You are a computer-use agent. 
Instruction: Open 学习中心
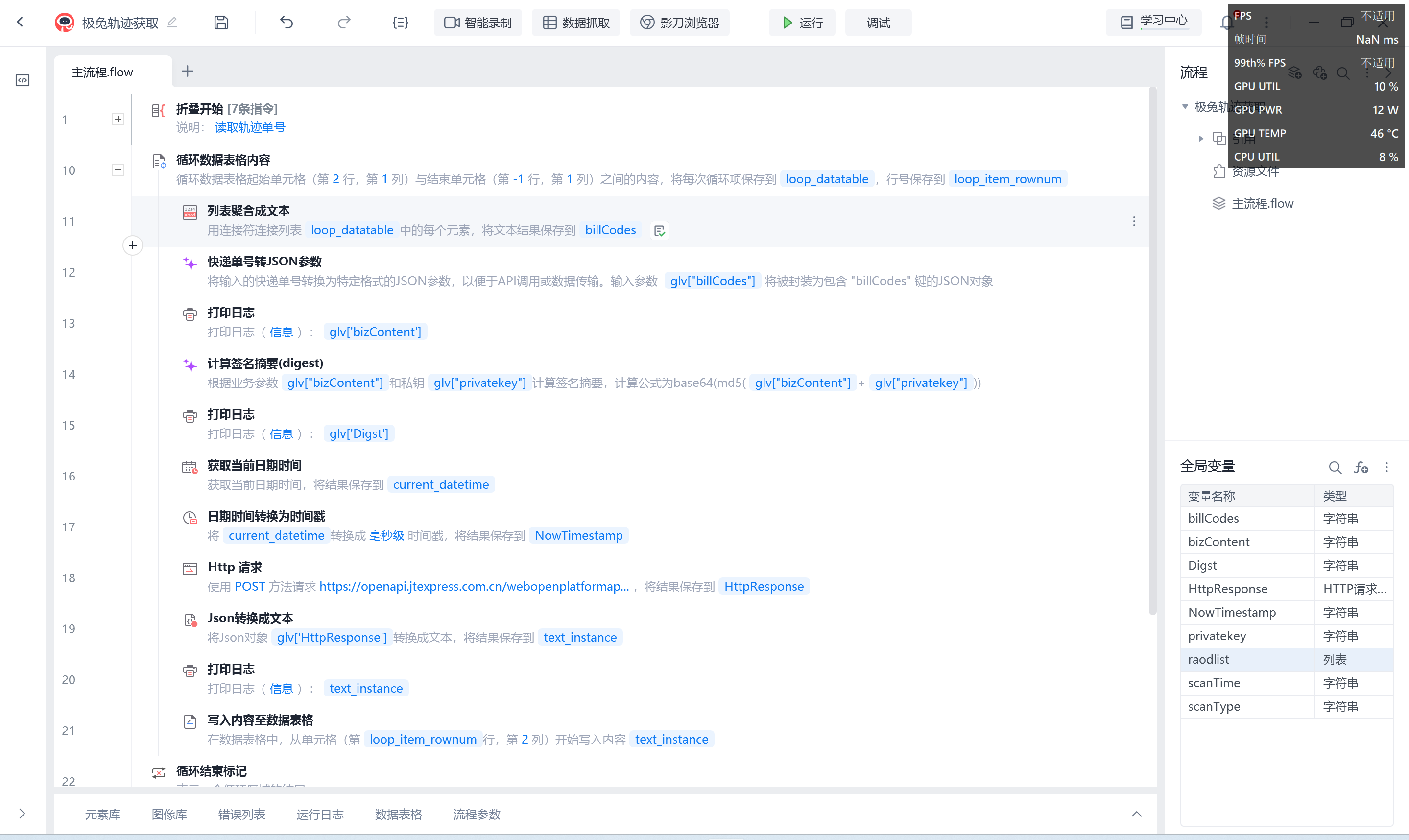tap(1154, 22)
